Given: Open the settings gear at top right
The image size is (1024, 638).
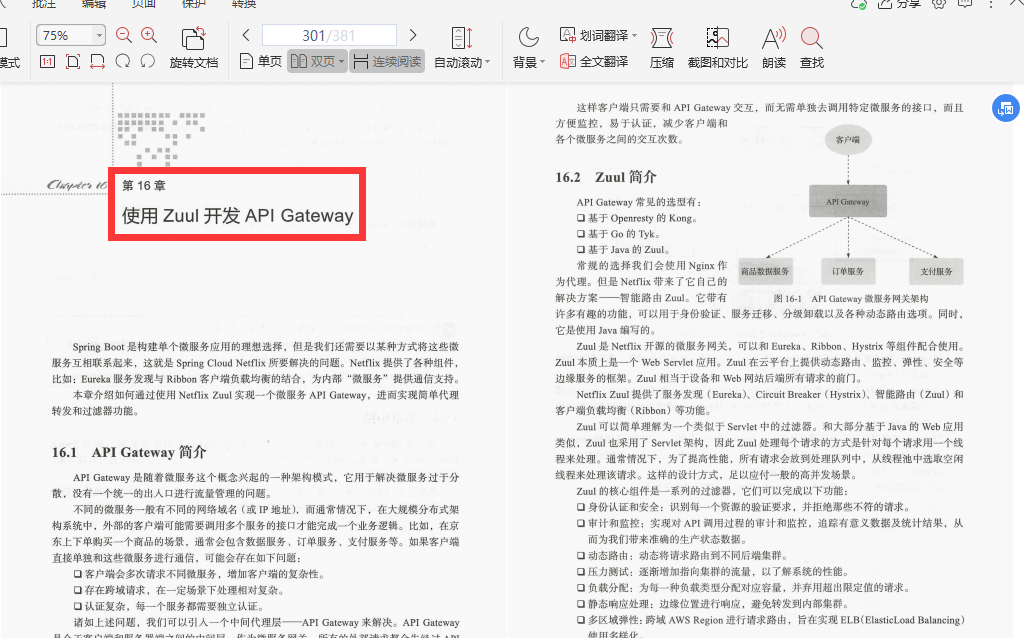Looking at the screenshot, I should tap(938, 4).
